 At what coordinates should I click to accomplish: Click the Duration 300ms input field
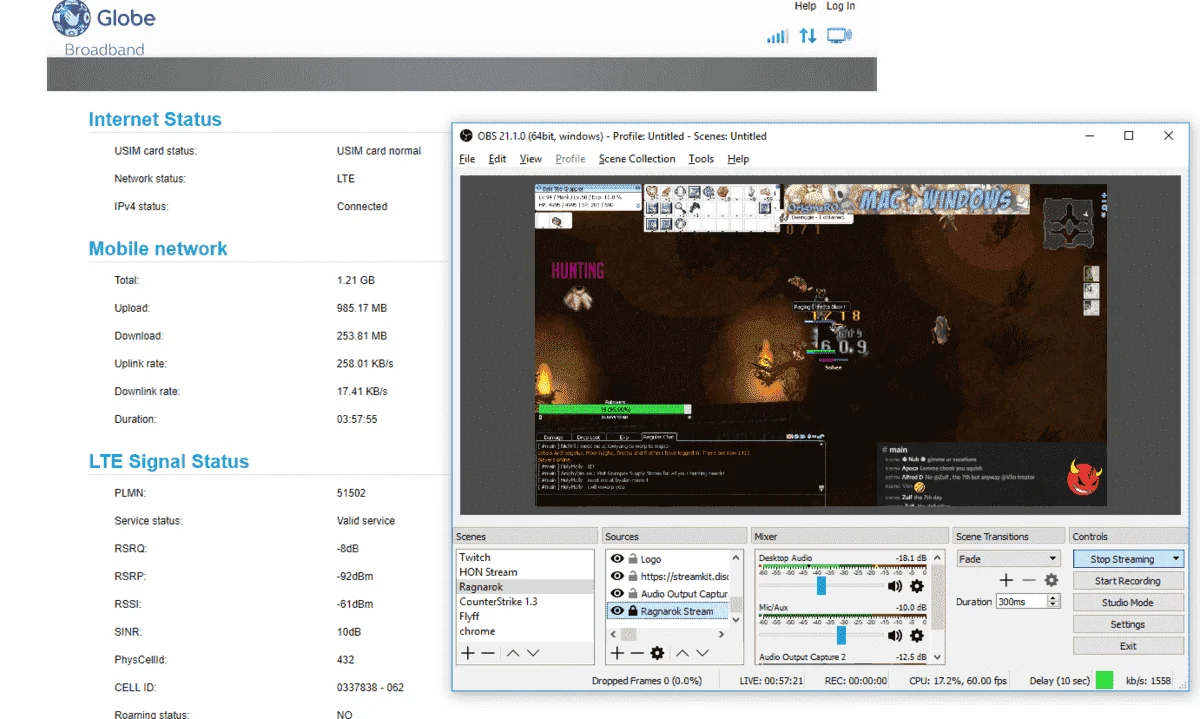tap(1020, 602)
